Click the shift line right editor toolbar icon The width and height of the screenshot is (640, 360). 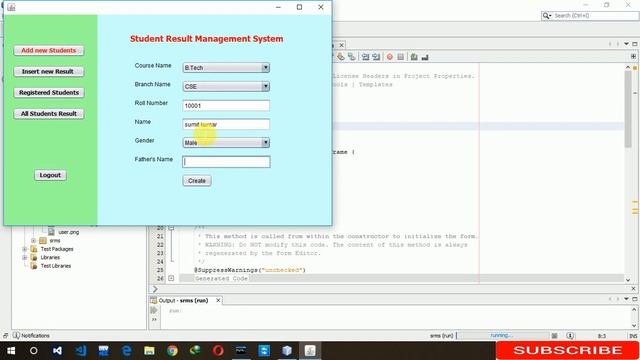tap(376, 57)
